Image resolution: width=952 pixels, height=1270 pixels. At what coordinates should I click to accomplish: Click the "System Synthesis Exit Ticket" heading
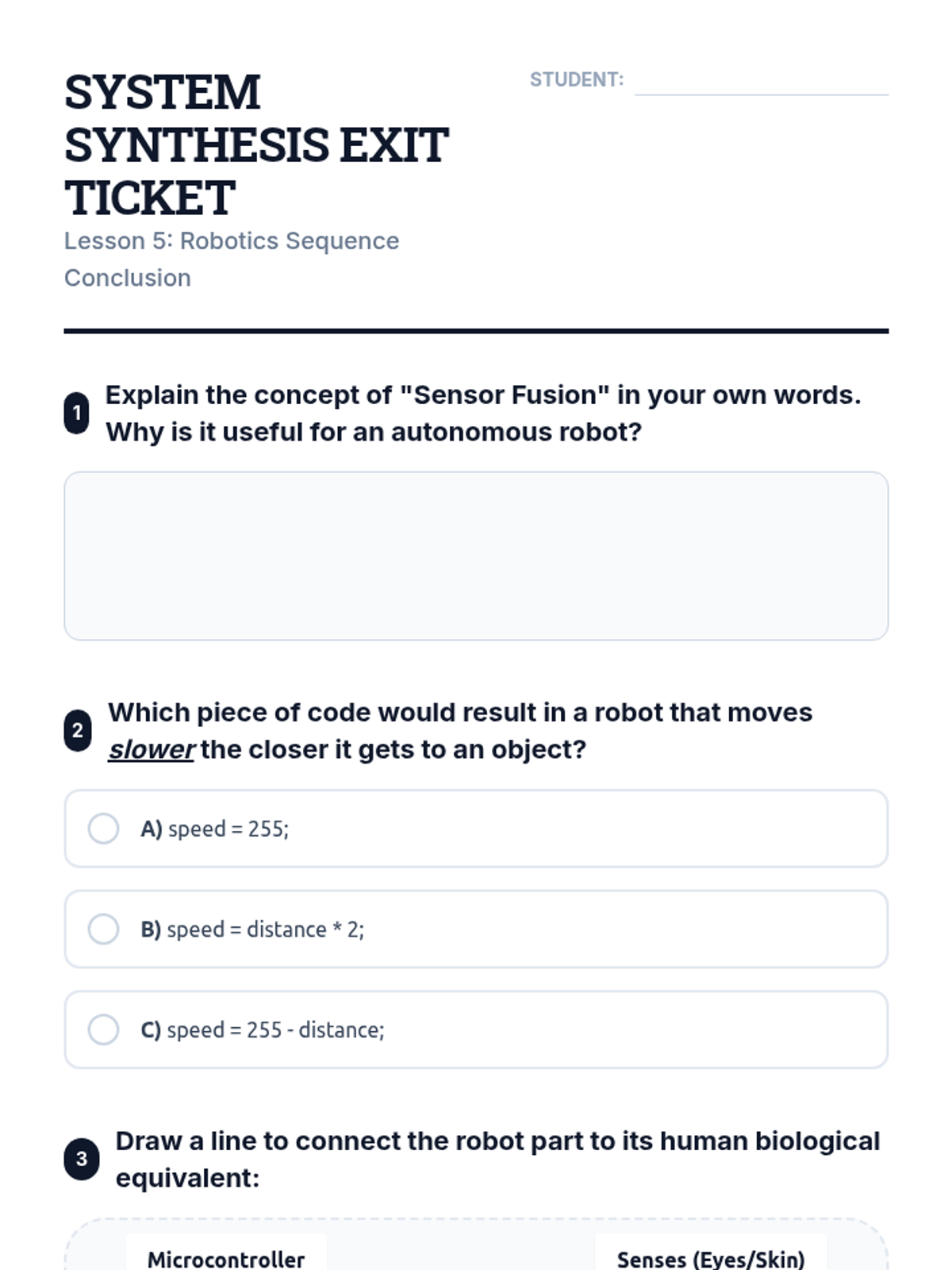pyautogui.click(x=256, y=144)
